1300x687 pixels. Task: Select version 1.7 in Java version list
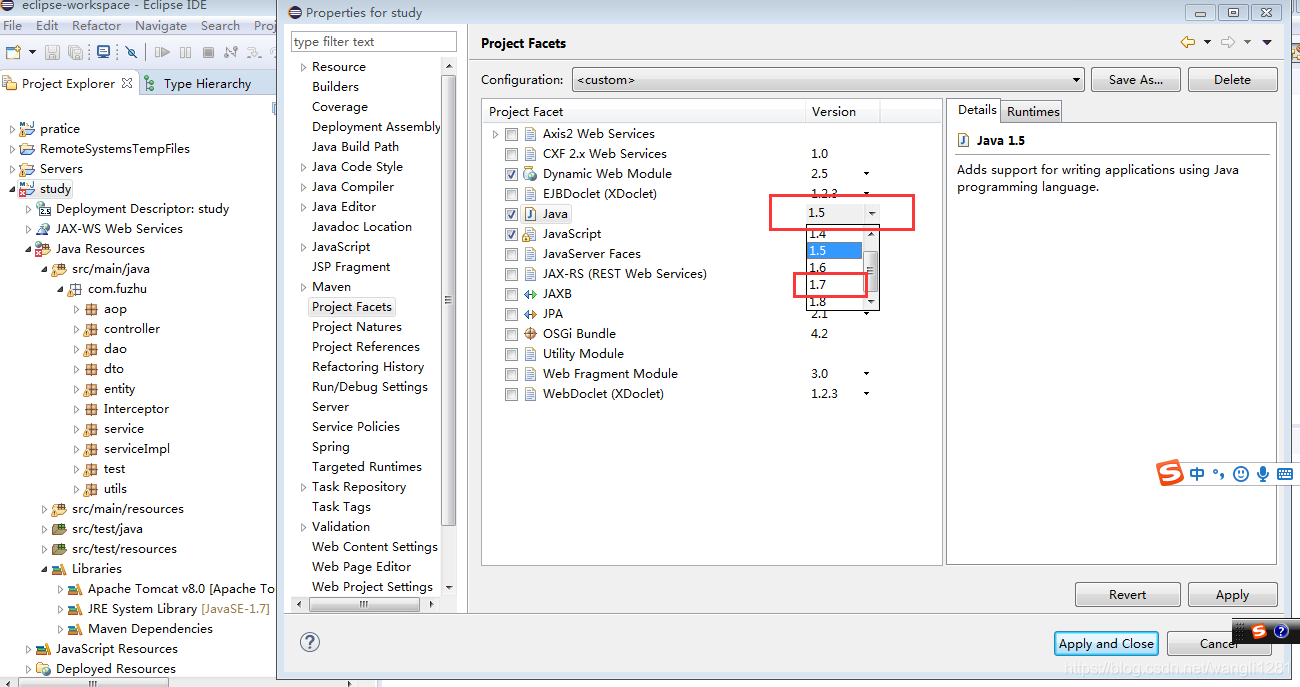point(834,285)
